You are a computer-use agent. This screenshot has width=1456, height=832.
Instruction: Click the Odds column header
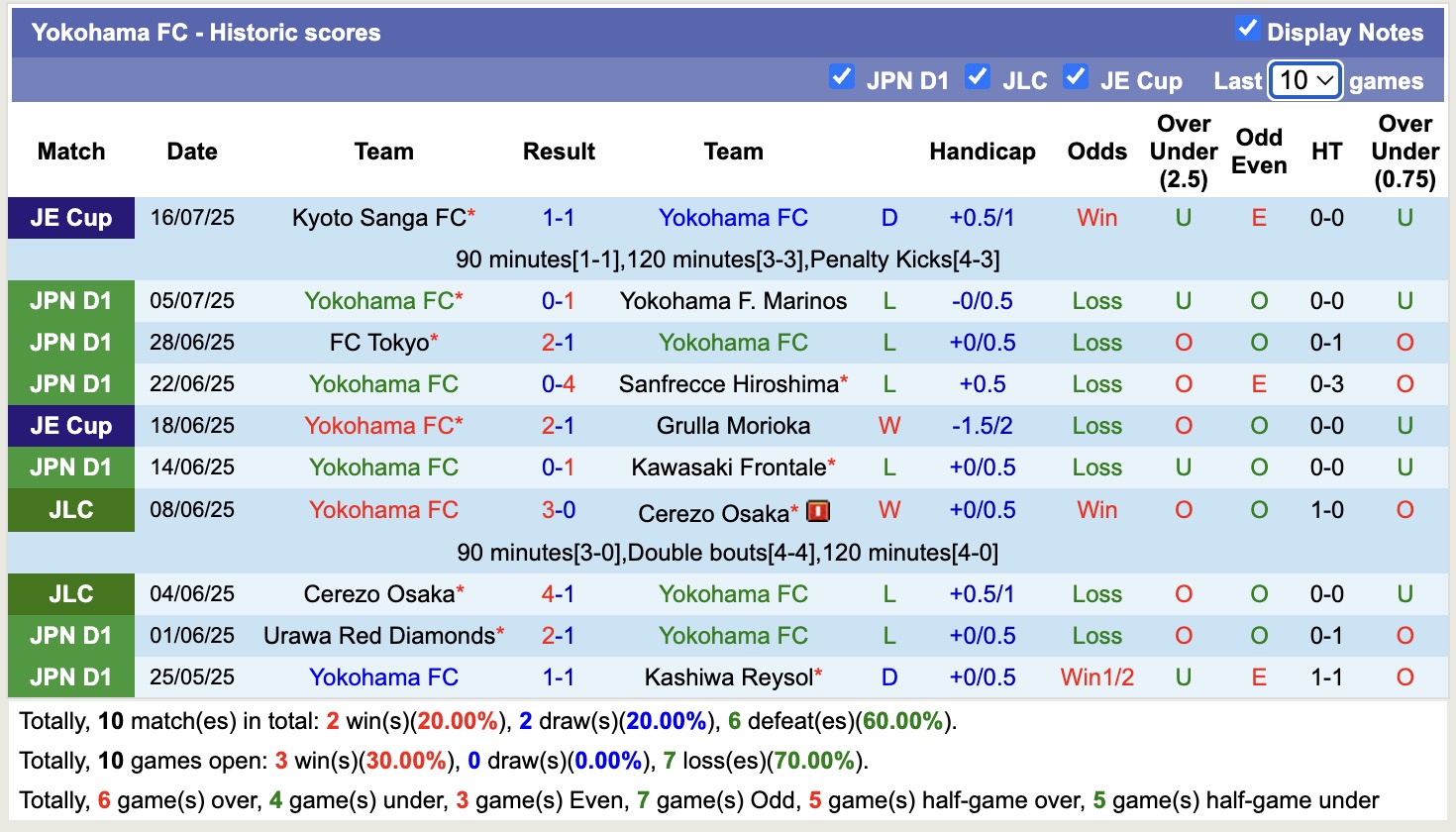tap(1096, 152)
